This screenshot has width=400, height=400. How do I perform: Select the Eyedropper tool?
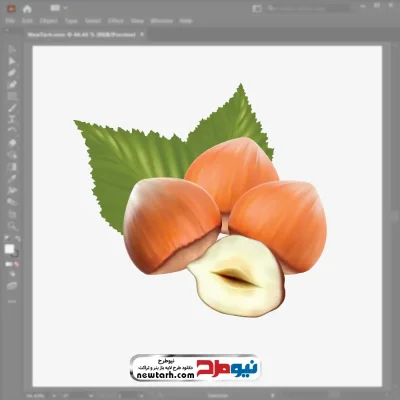click(x=12, y=178)
